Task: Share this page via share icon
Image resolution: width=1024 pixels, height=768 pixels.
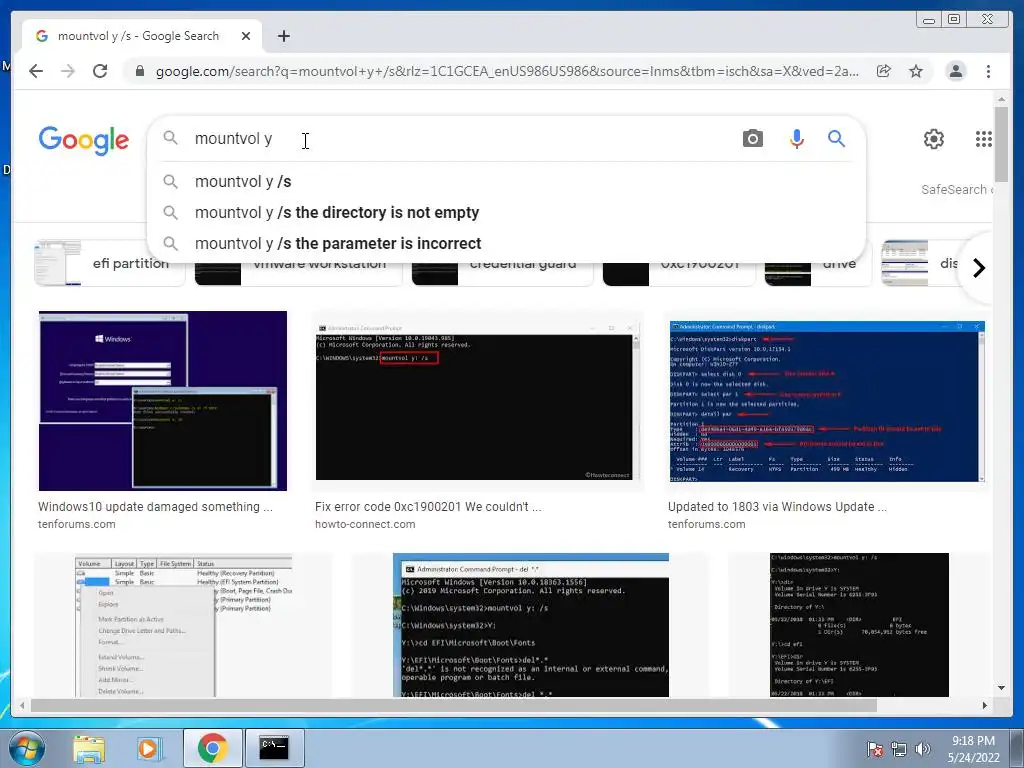Action: tap(884, 71)
